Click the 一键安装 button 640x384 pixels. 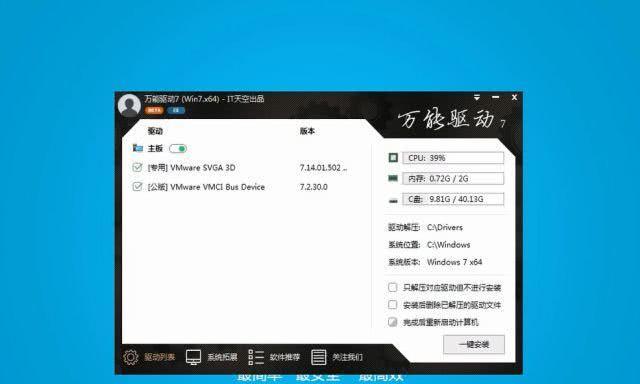pos(474,344)
